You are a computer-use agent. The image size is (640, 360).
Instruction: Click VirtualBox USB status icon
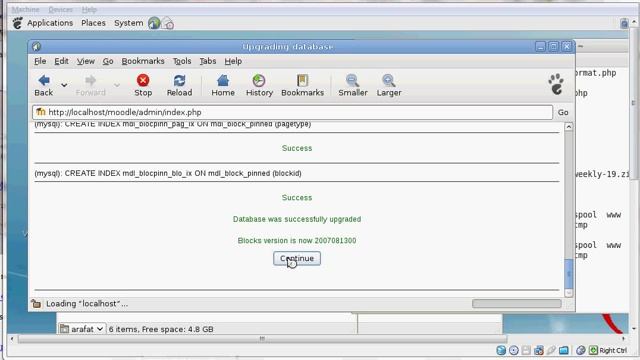pos(551,350)
